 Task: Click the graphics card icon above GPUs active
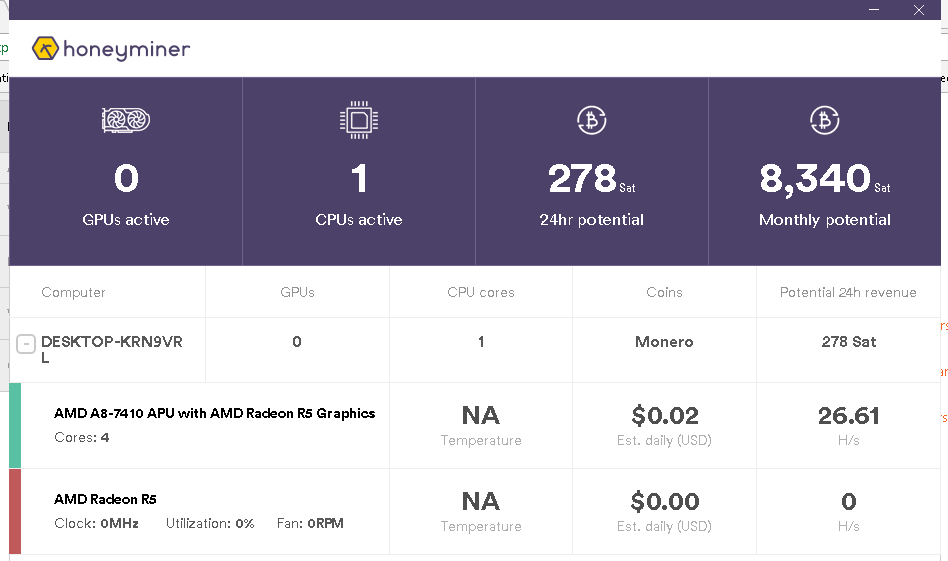[126, 120]
